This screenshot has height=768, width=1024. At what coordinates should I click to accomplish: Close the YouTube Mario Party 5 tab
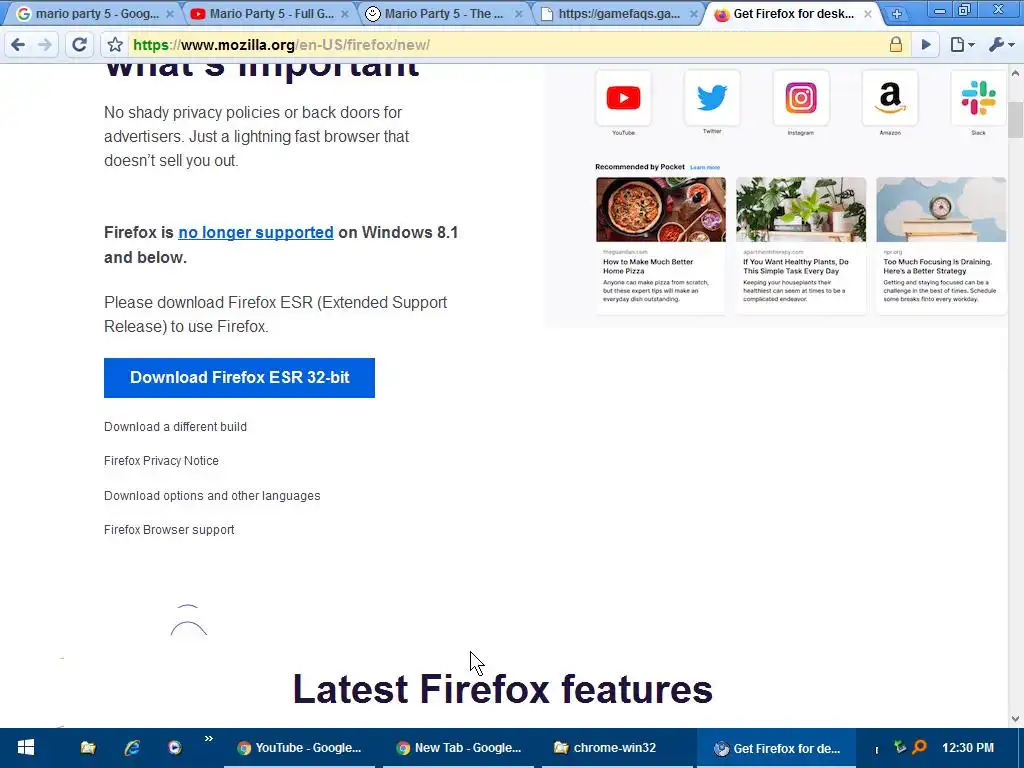click(345, 14)
